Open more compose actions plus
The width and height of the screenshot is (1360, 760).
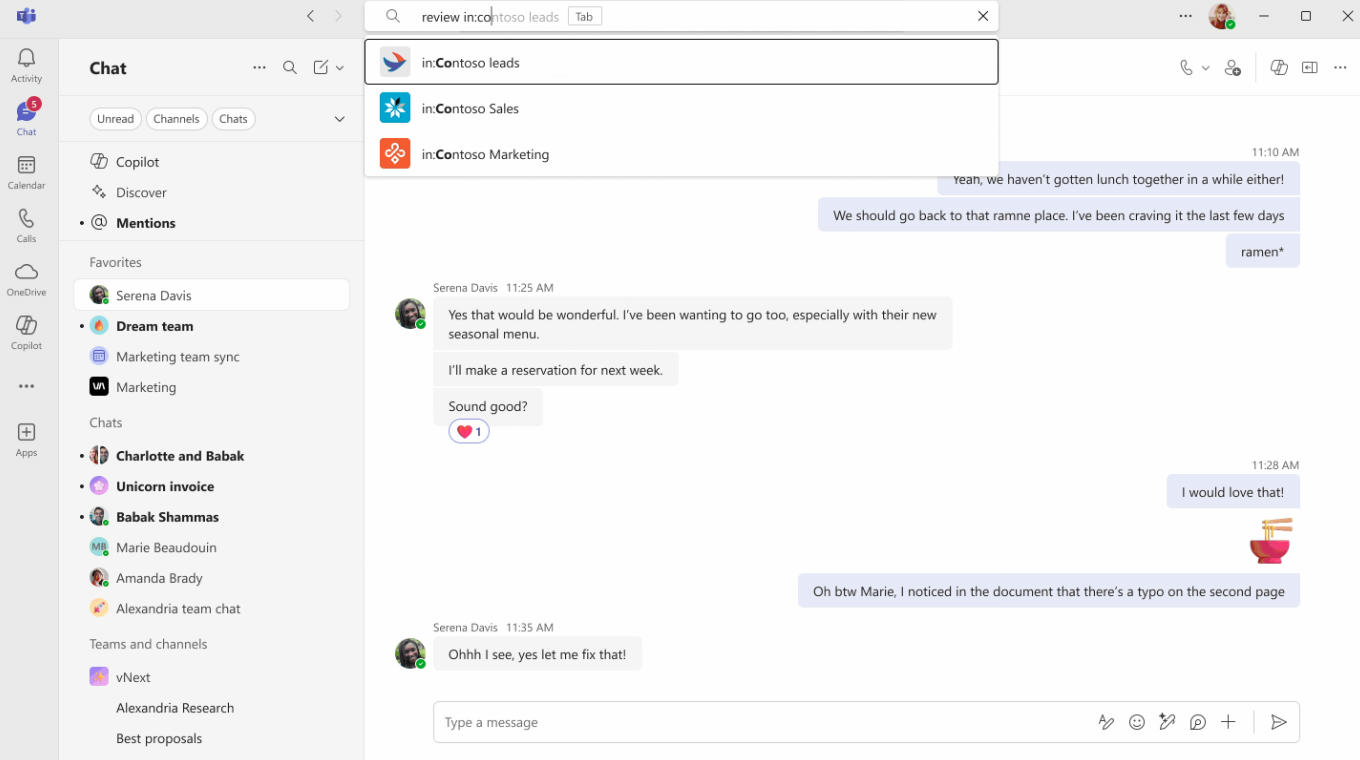tap(1229, 722)
